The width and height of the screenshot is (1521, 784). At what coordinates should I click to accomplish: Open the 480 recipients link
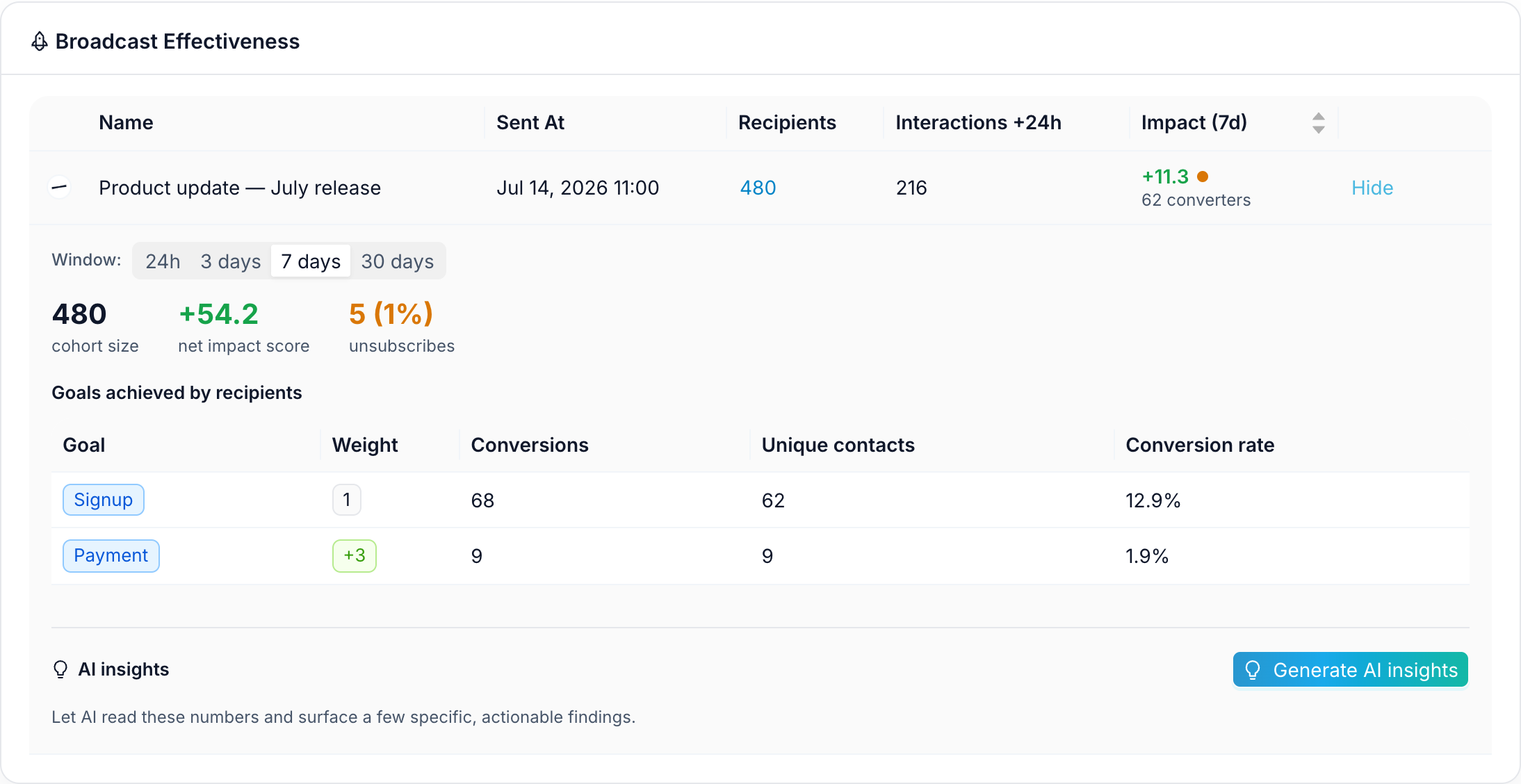[x=758, y=188]
